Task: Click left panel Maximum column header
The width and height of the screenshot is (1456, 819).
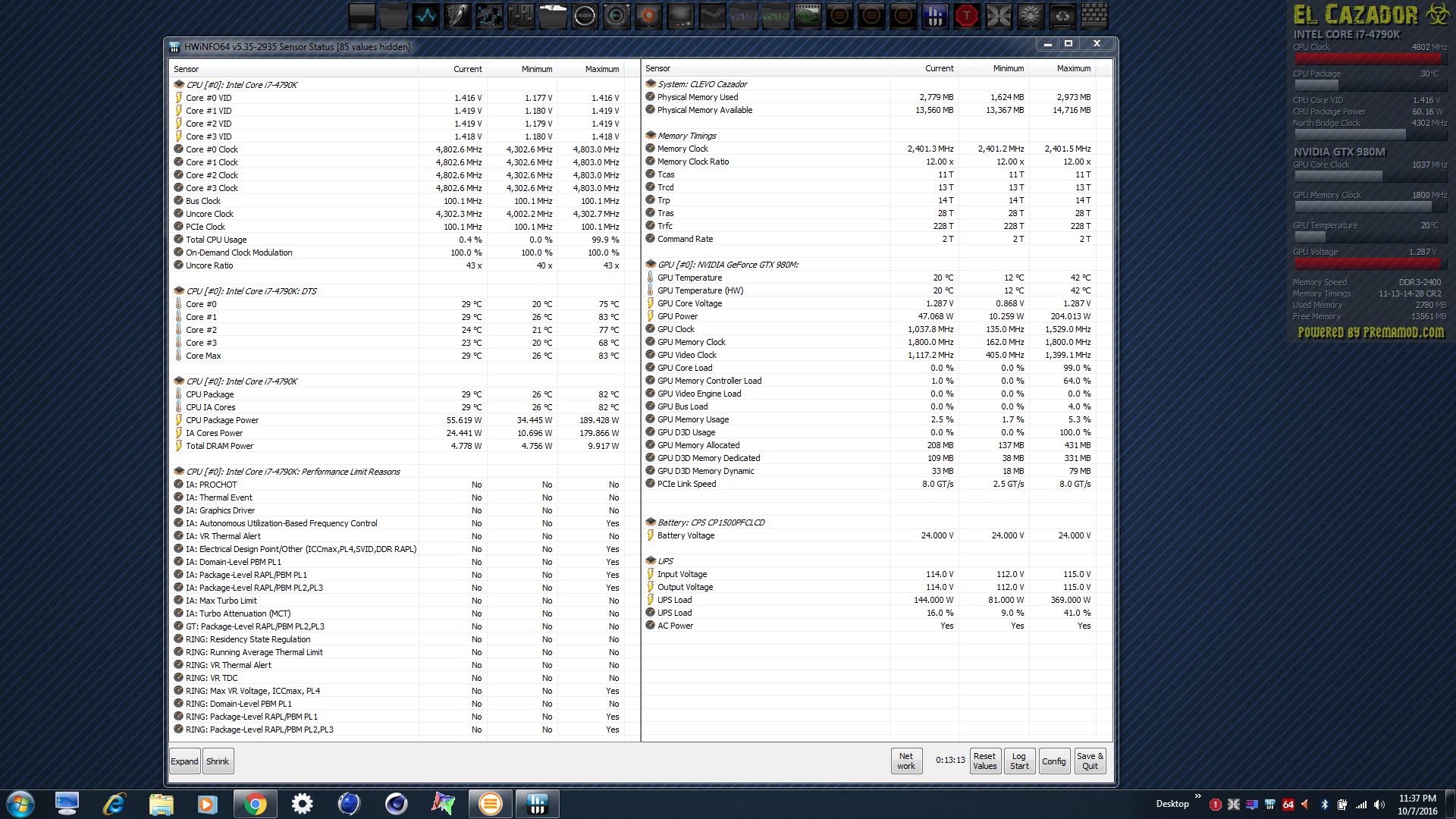Action: point(591,69)
